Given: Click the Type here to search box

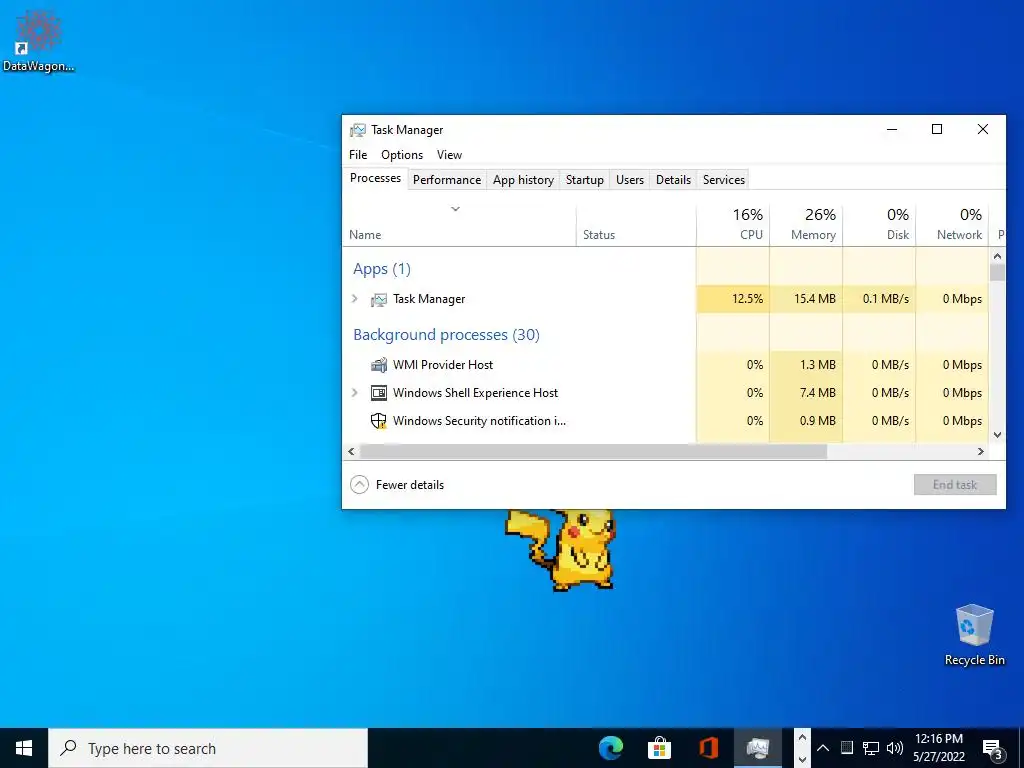Looking at the screenshot, I should point(208,748).
